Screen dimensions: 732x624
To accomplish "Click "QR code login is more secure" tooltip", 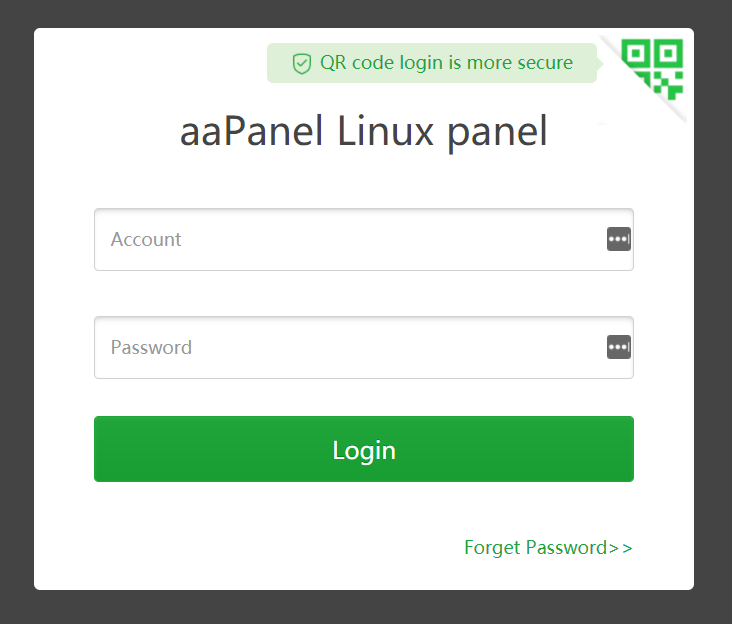I will click(446, 63).
